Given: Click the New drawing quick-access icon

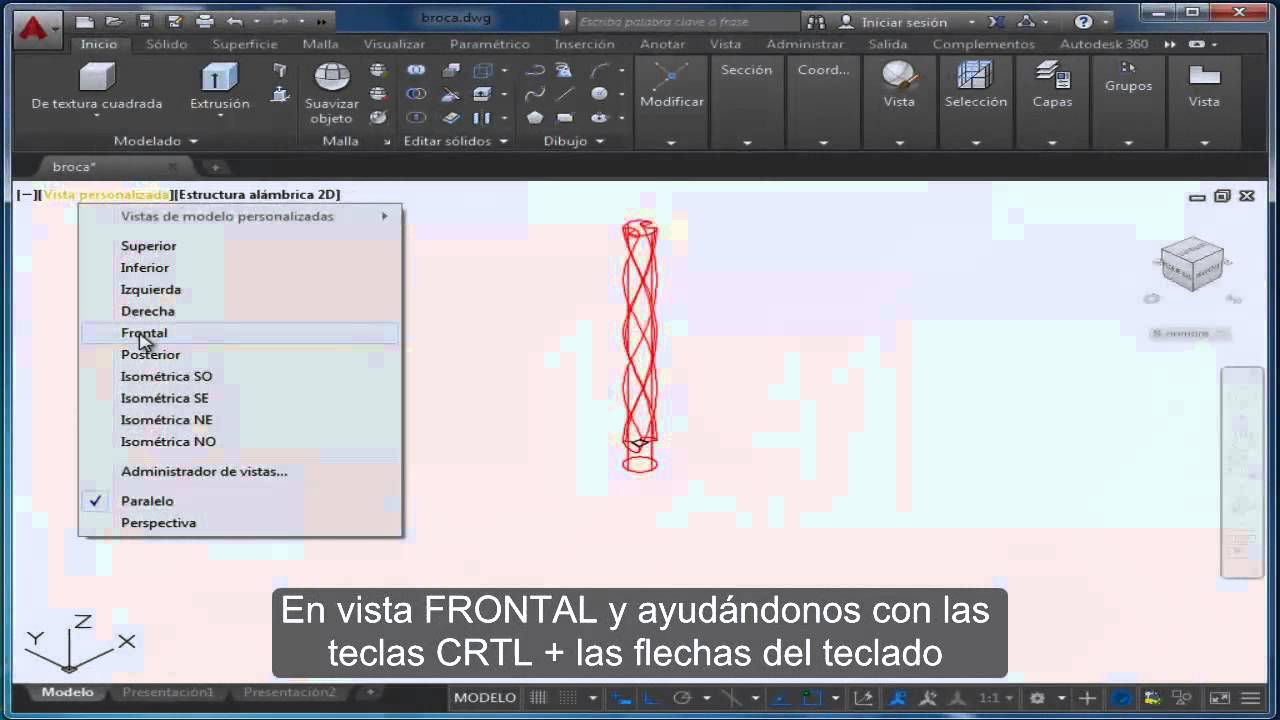Looking at the screenshot, I should 85,21.
